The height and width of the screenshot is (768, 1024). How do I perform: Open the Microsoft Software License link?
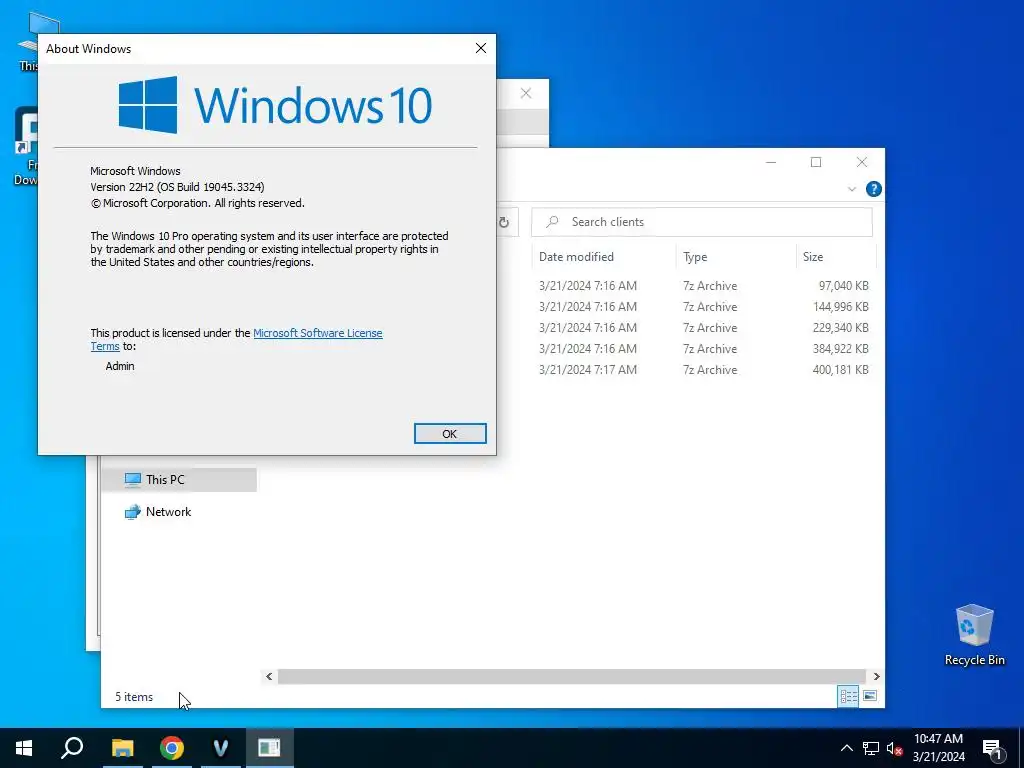pyautogui.click(x=317, y=333)
